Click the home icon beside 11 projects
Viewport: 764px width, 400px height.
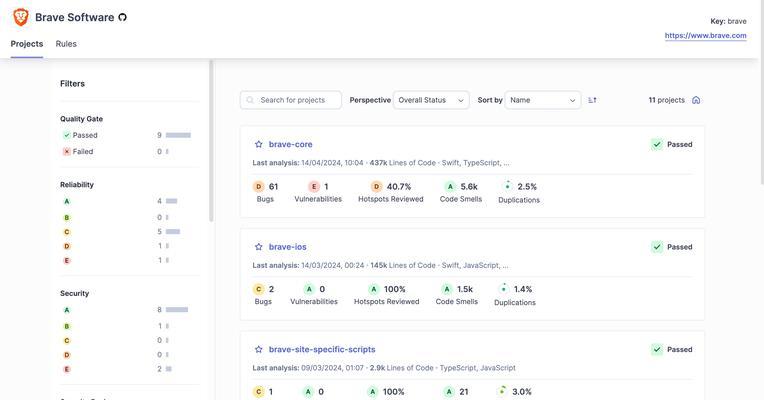point(696,100)
